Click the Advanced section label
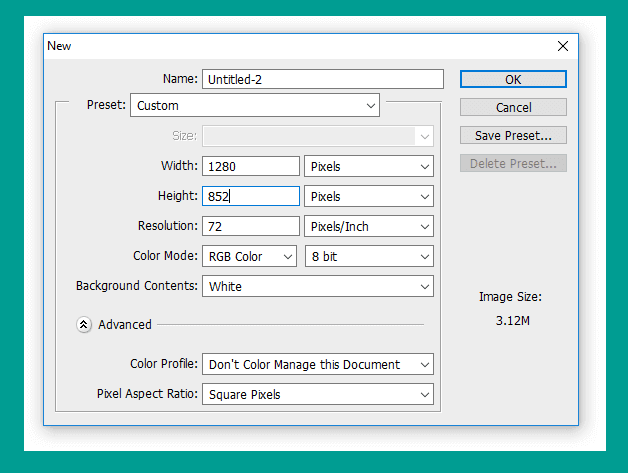This screenshot has width=628, height=473. coord(125,324)
